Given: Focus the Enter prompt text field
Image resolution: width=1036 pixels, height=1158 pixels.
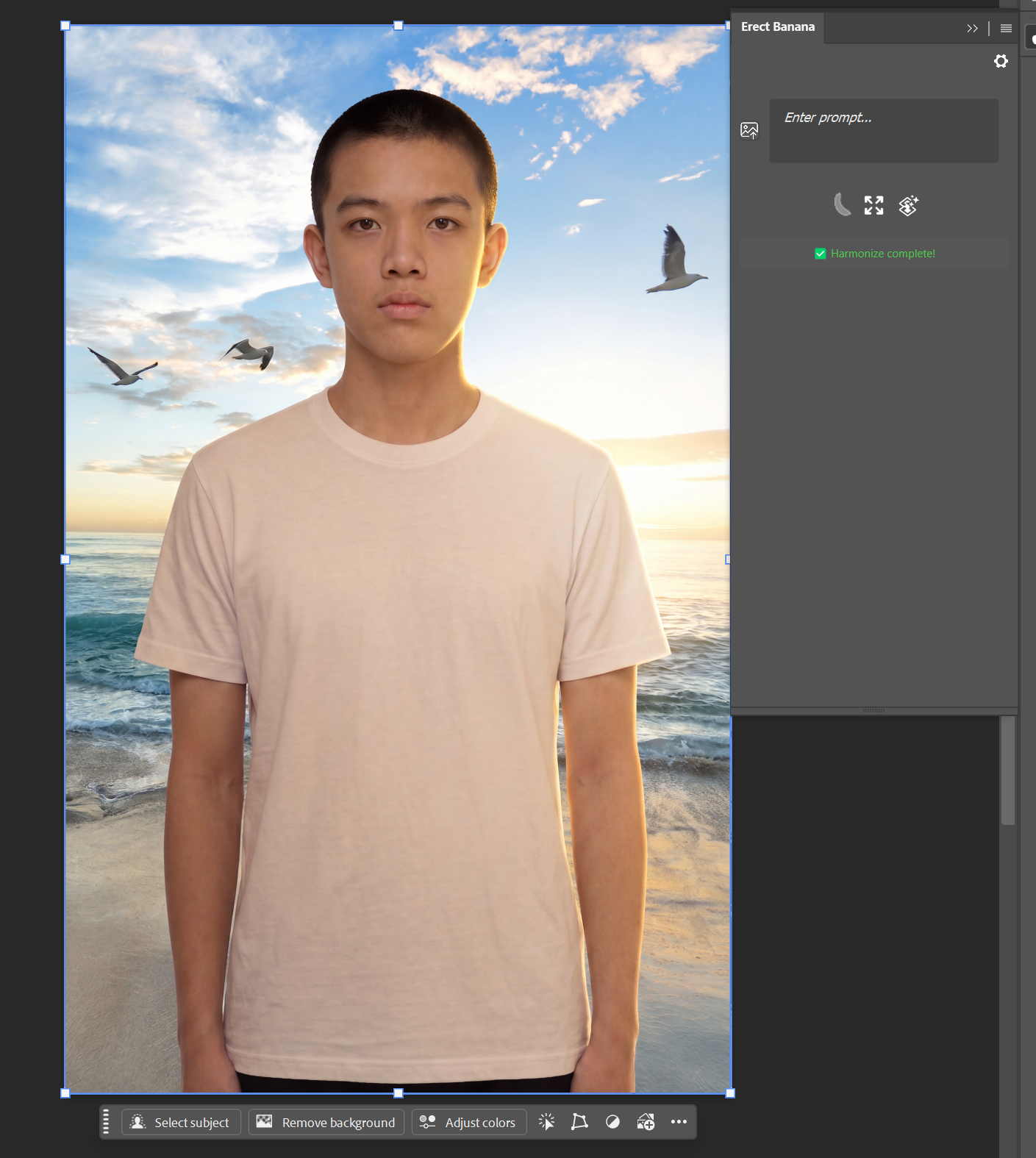Looking at the screenshot, I should pyautogui.click(x=884, y=131).
